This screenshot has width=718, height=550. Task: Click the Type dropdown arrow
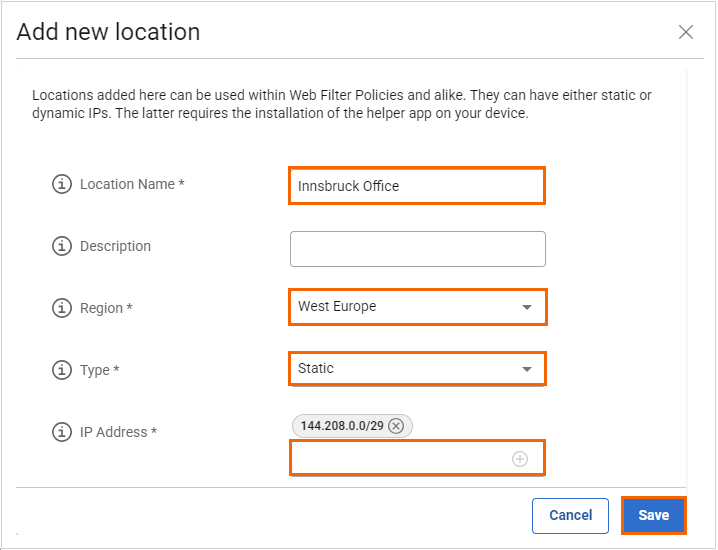[527, 370]
